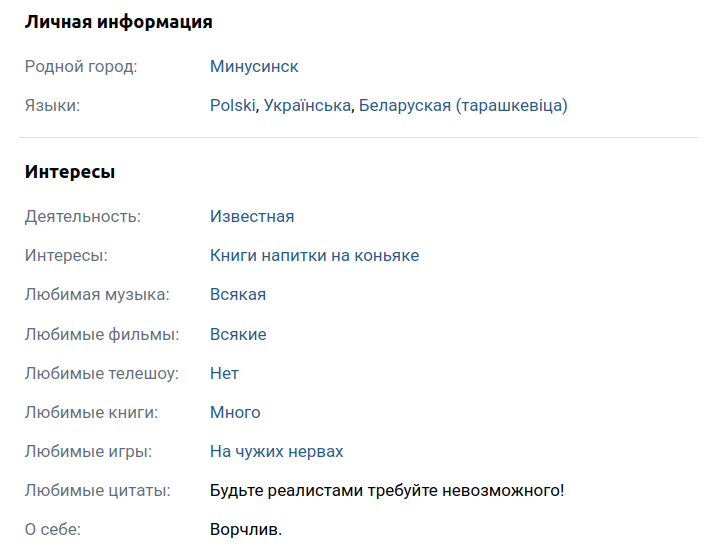Open favorite books link Много
The height and width of the screenshot is (548, 720).
click(x=235, y=412)
